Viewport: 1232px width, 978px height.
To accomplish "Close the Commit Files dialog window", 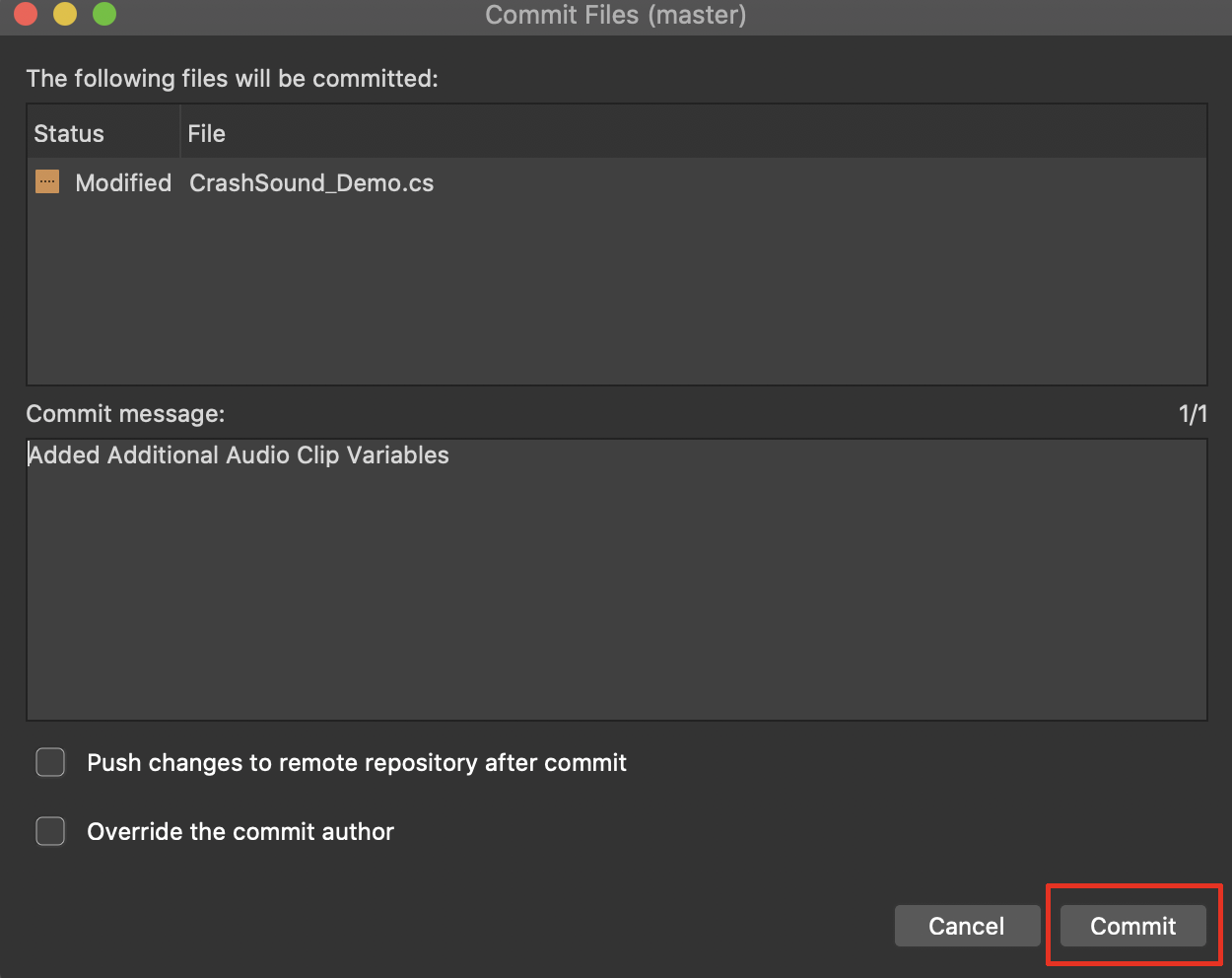I will 26,14.
